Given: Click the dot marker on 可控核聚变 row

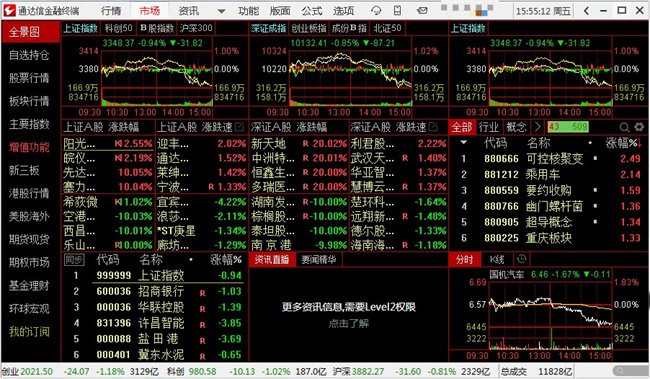Looking at the screenshot, I should pos(595,158).
